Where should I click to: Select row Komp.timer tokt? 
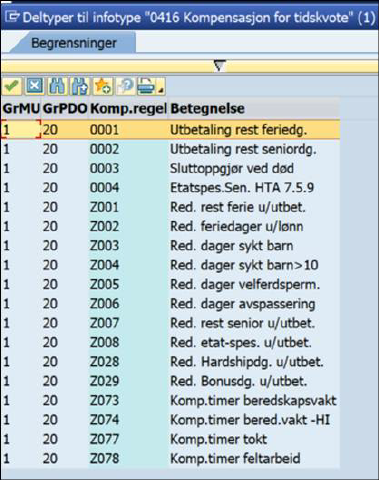[x=170, y=439]
